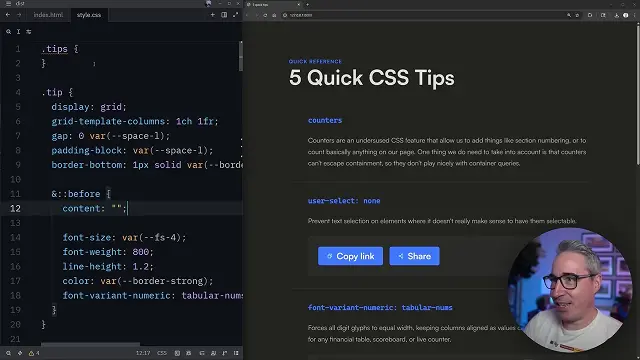Switch to the index.html tab
This screenshot has width=640, height=360.
[x=48, y=15]
